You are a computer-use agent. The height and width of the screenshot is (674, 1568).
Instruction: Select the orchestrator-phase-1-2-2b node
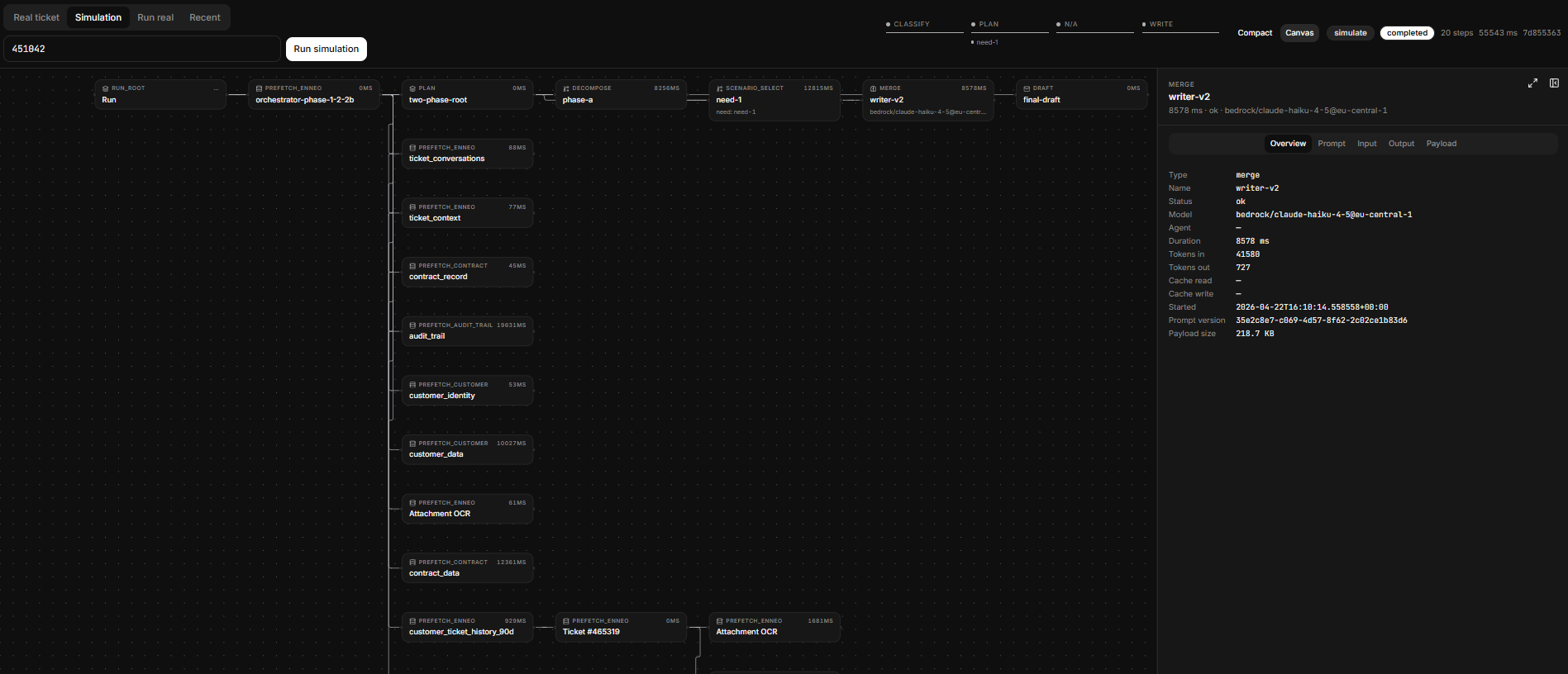click(314, 94)
